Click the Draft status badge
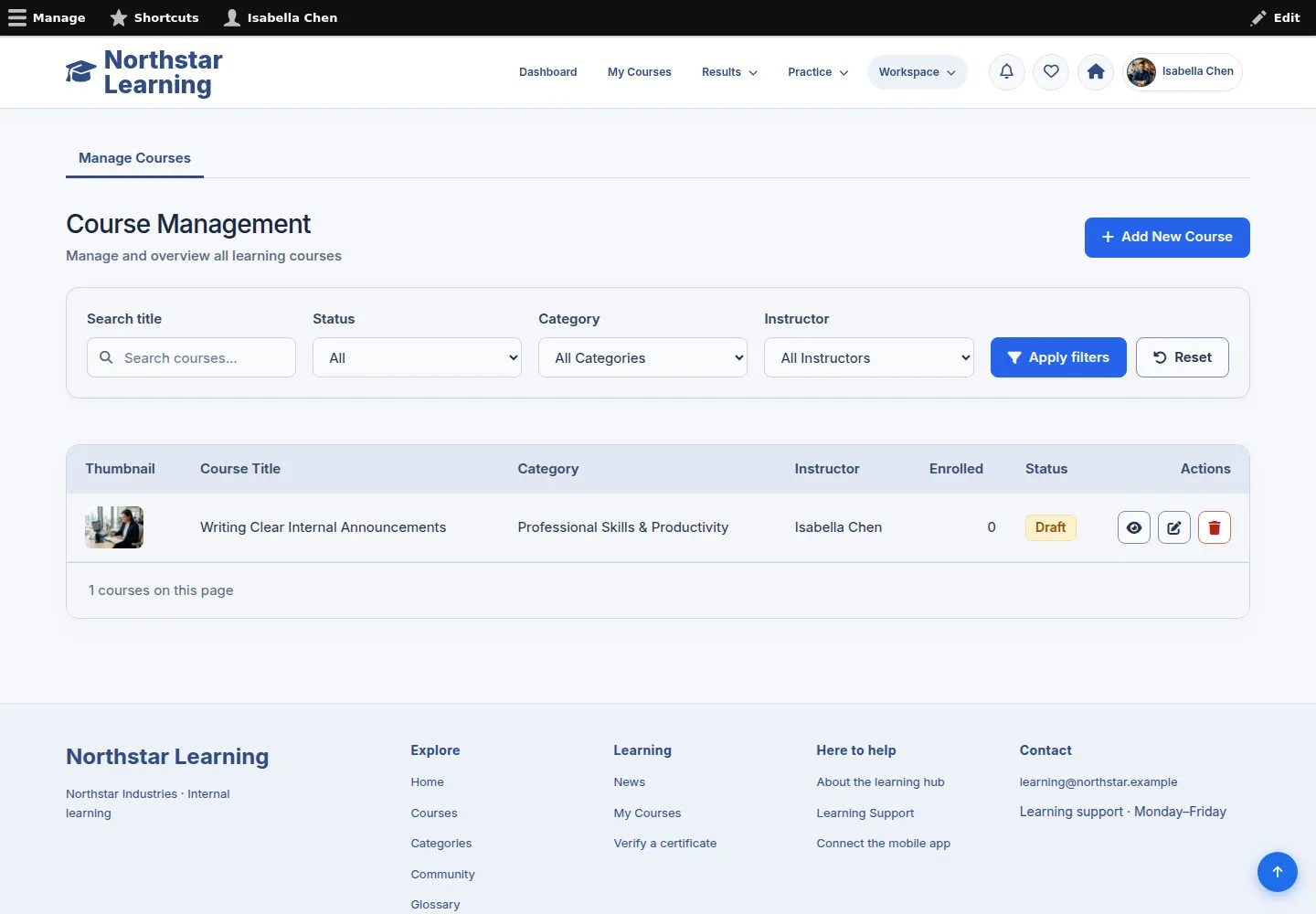Image resolution: width=1316 pixels, height=914 pixels. click(x=1051, y=527)
